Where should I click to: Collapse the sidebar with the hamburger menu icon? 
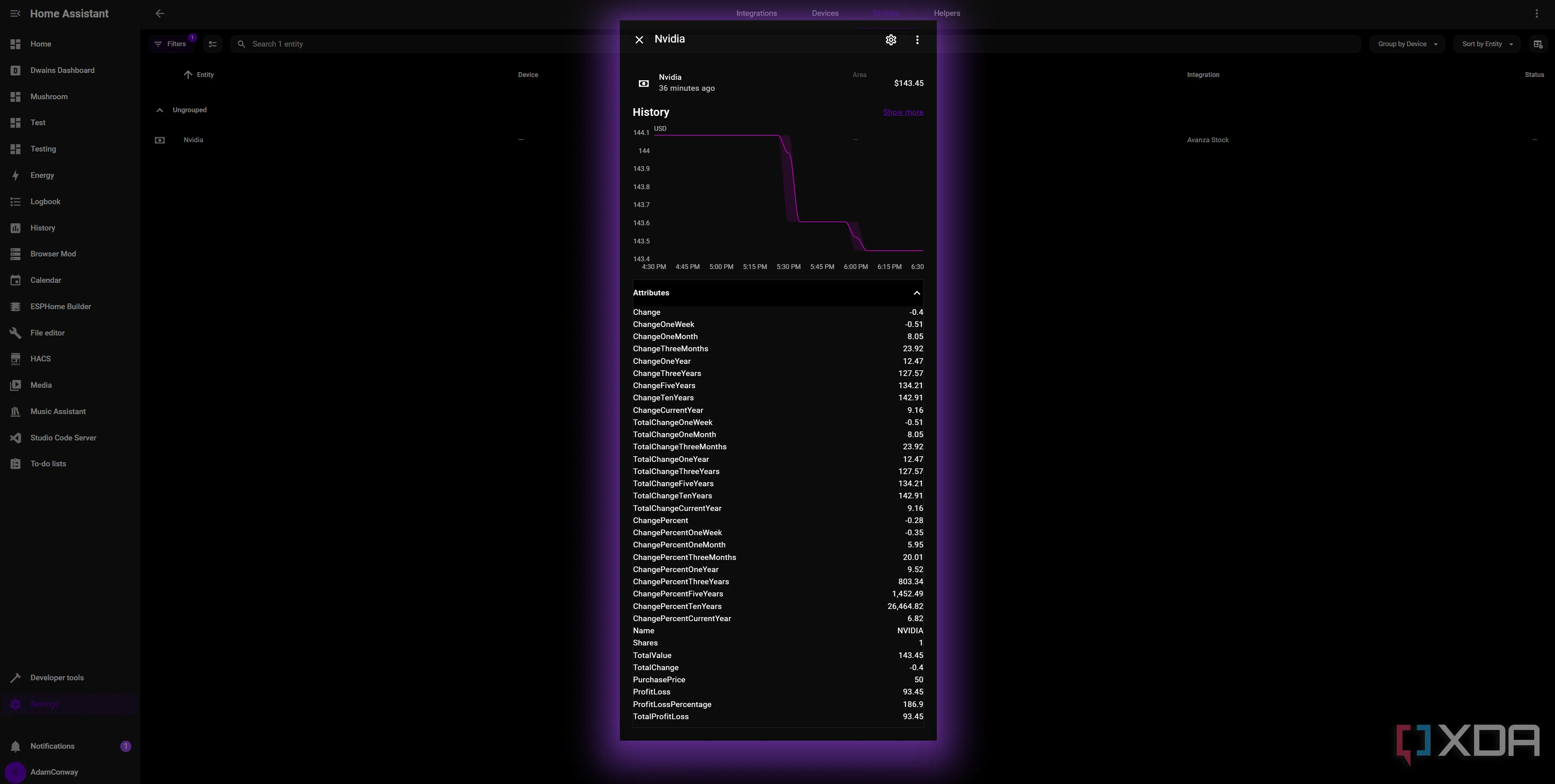(x=15, y=13)
